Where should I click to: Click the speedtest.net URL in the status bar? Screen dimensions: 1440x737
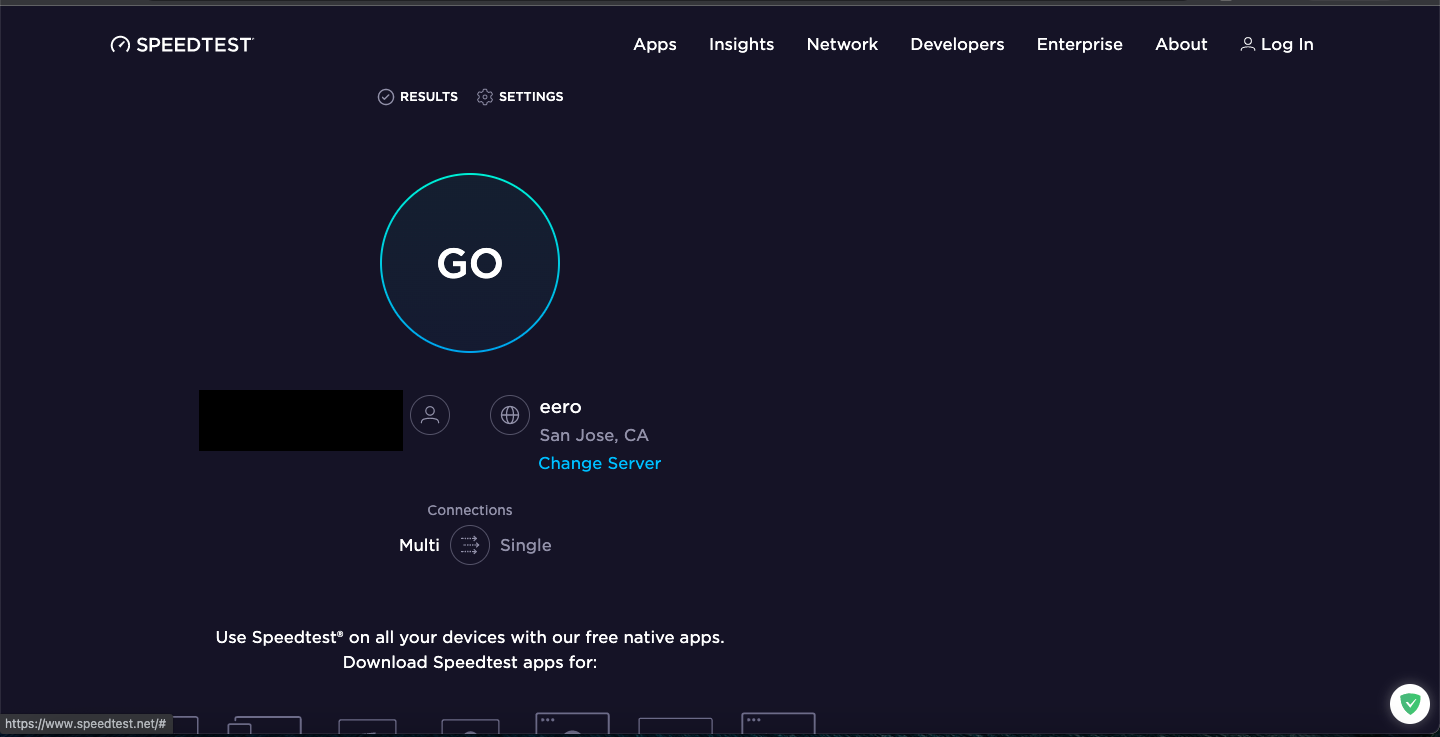(x=85, y=723)
